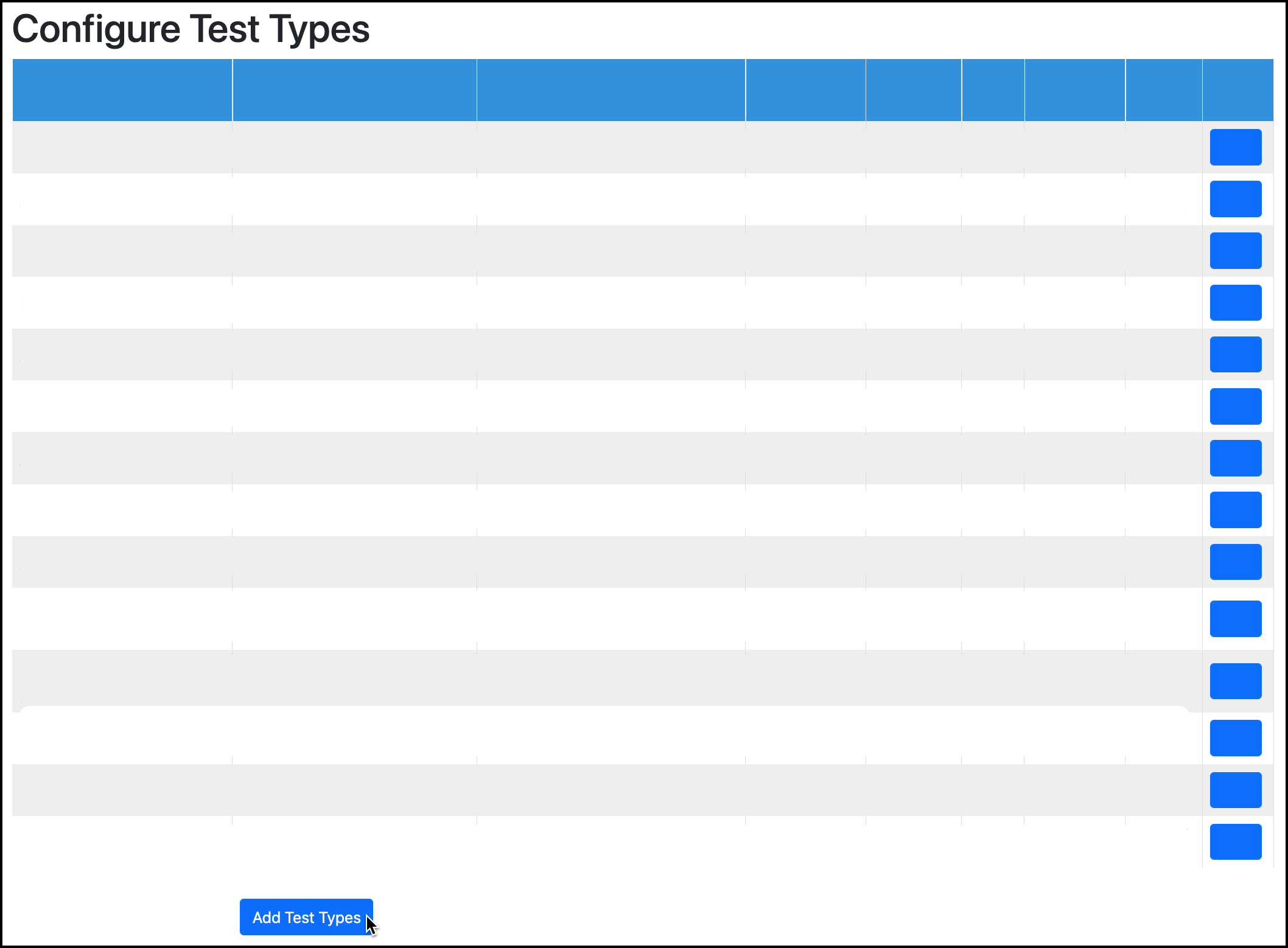
Task: Click the Add Test Types button
Action: click(306, 917)
